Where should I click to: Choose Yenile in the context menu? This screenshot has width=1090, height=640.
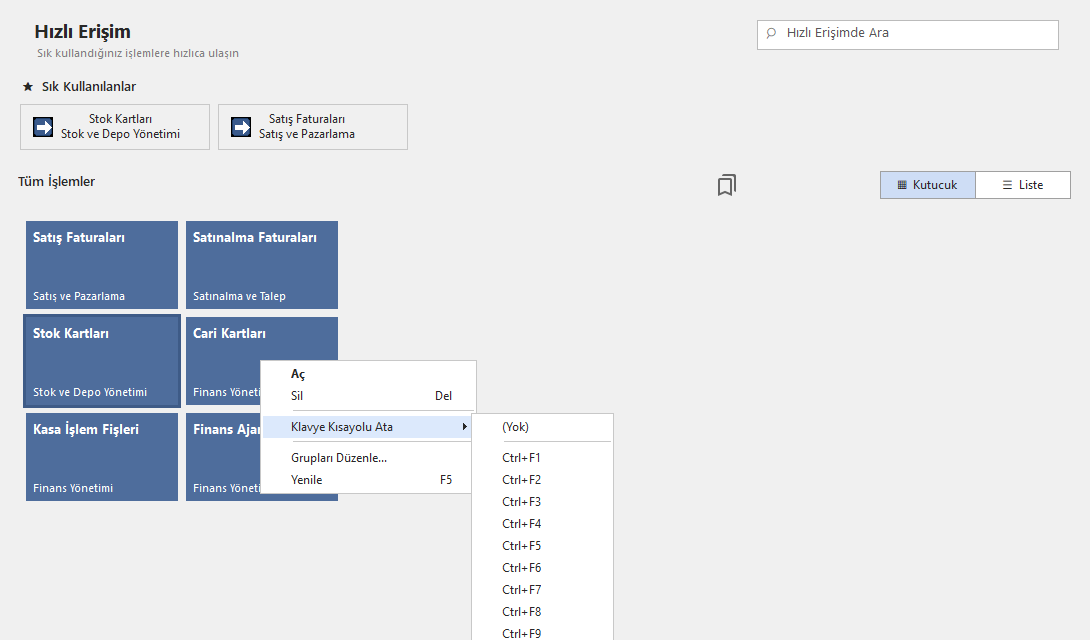(x=368, y=479)
